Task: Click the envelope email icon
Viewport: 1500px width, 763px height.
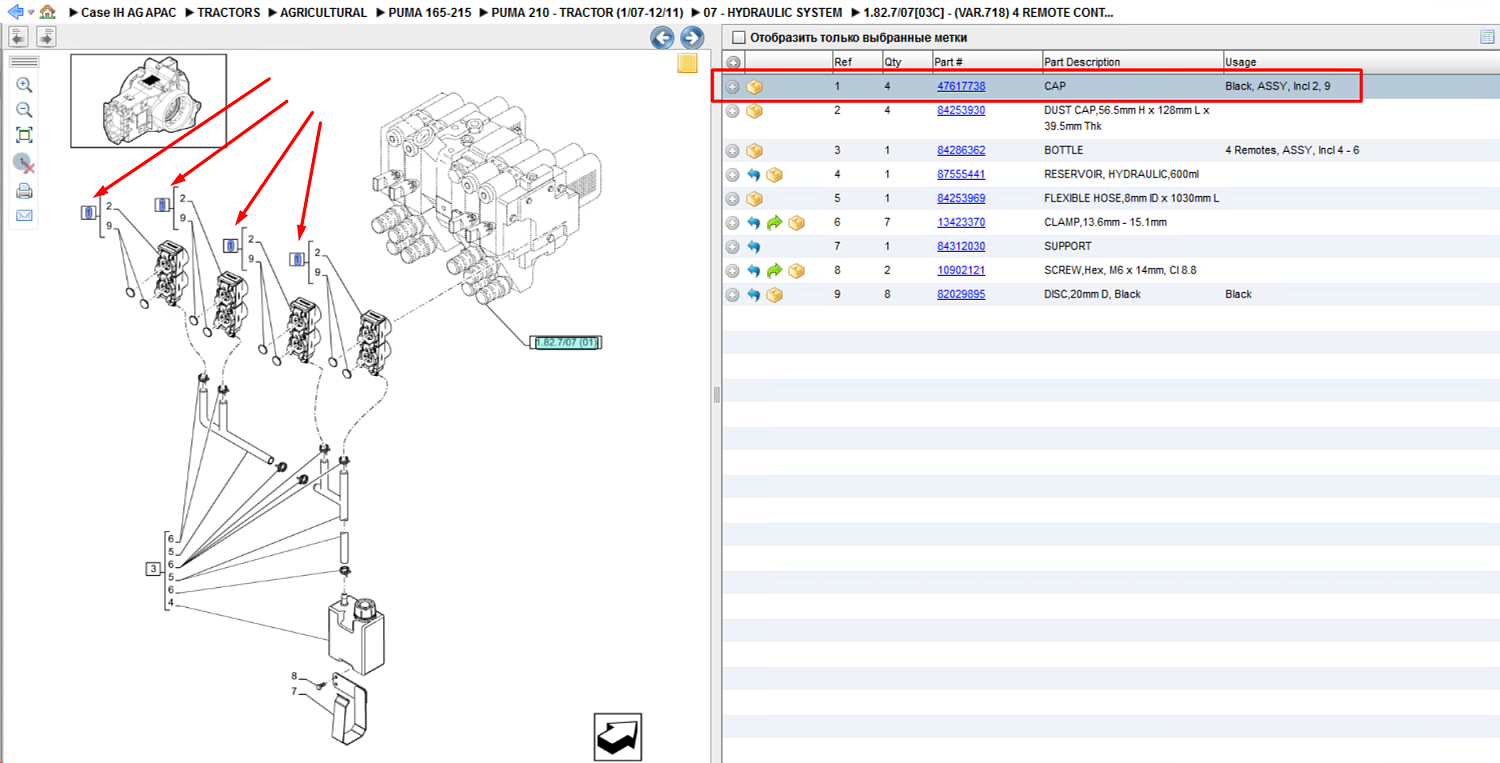Action: coord(25,215)
